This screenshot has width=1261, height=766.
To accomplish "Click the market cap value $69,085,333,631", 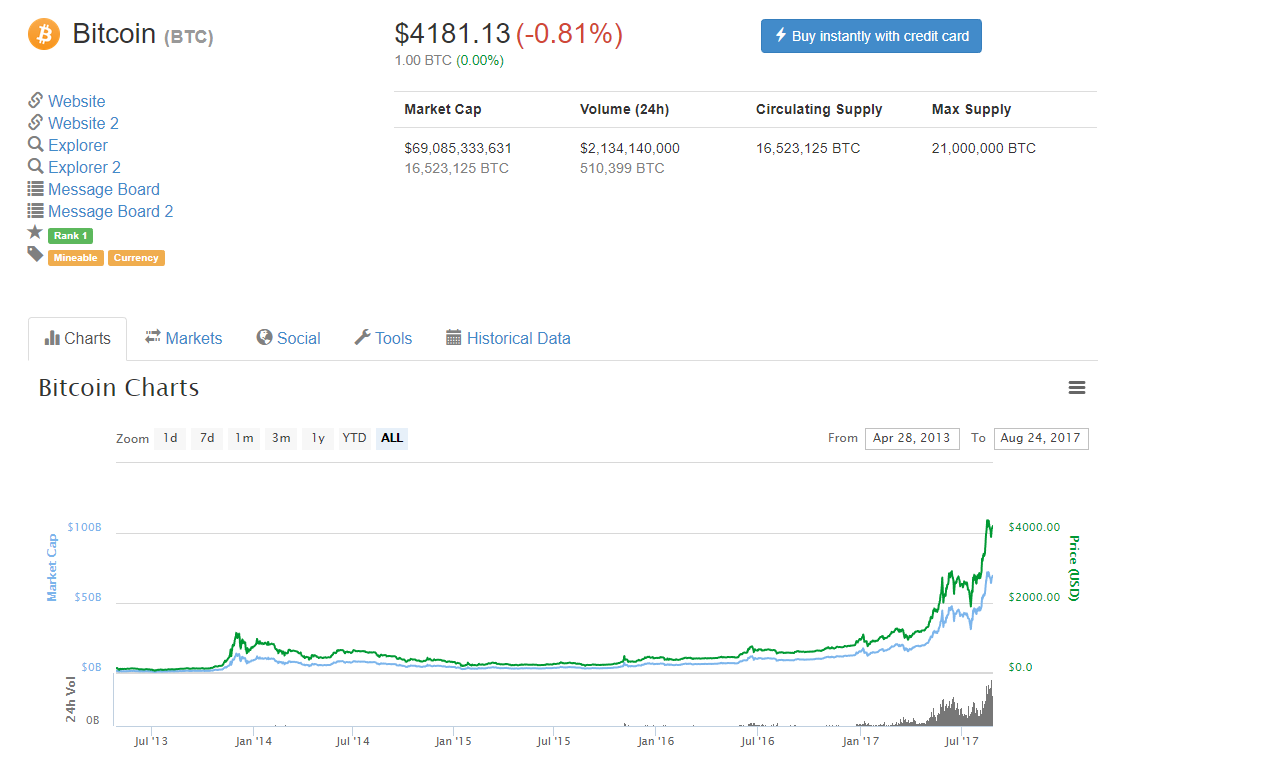I will [458, 148].
